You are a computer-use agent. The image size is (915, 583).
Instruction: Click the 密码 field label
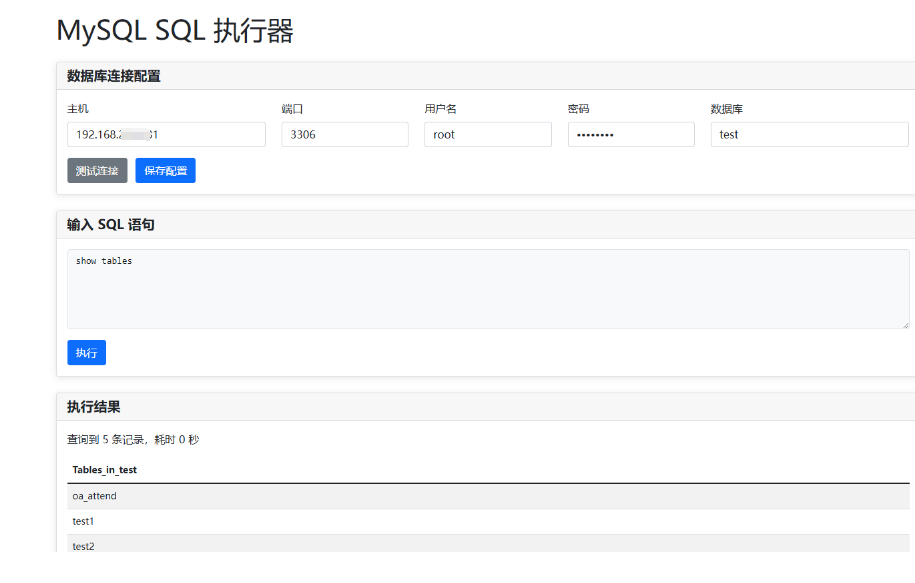click(578, 109)
